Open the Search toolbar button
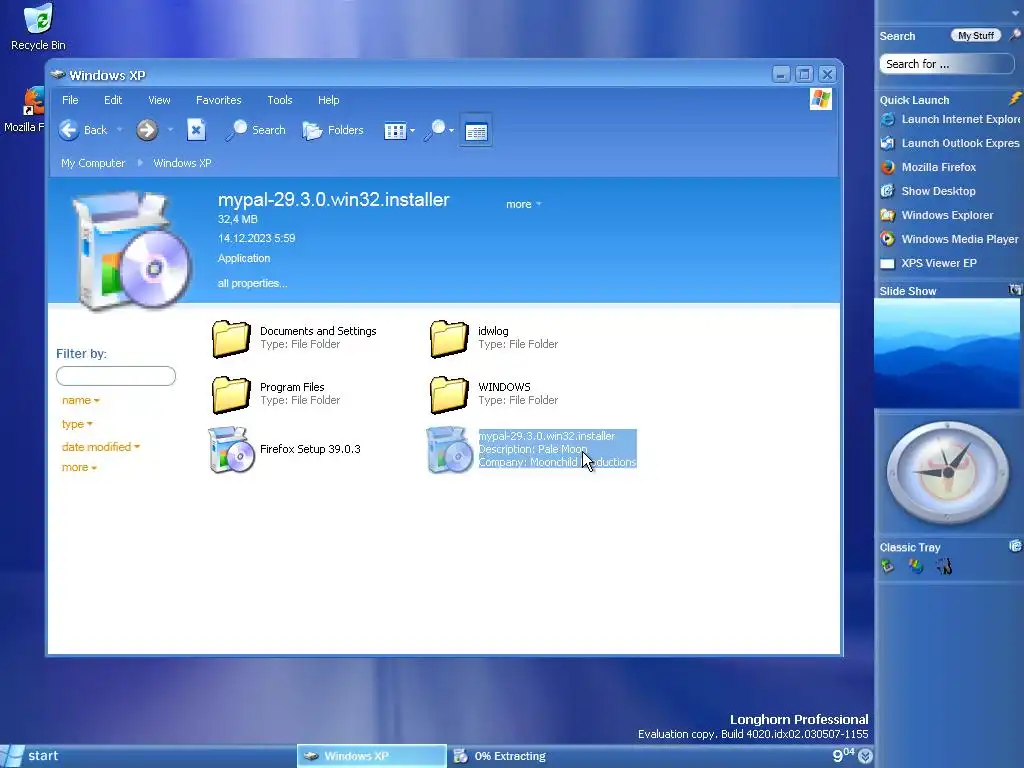 click(x=256, y=130)
